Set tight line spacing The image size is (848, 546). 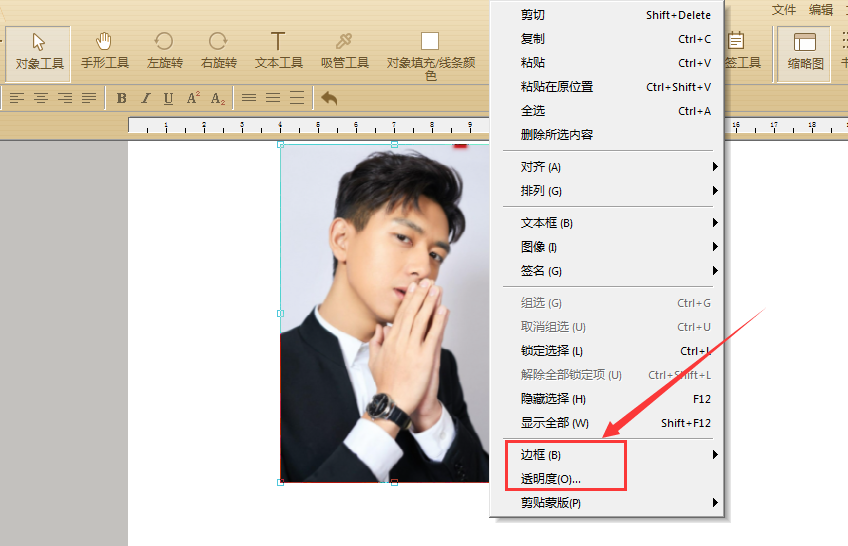pyautogui.click(x=249, y=98)
